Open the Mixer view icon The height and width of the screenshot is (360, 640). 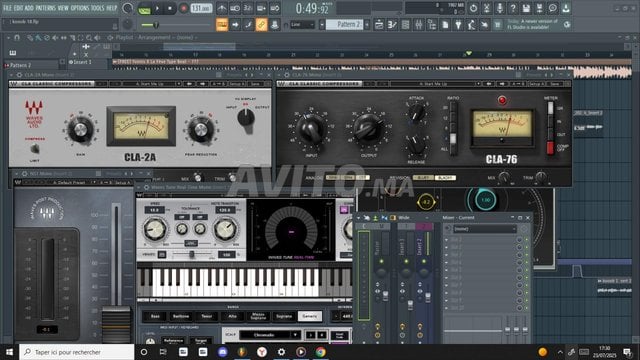pos(418,25)
